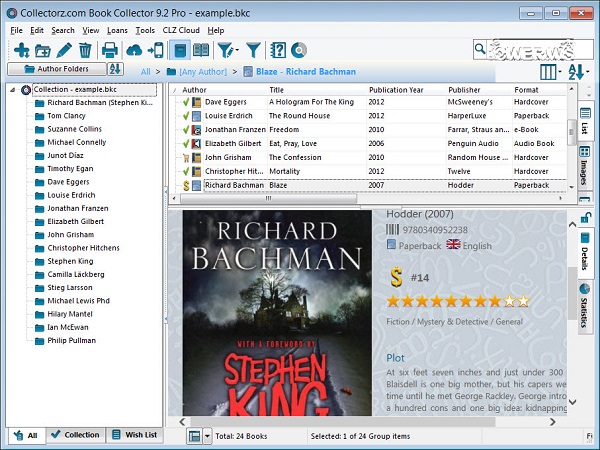Click the Print toolbar icon
The width and height of the screenshot is (600, 450).
pos(109,50)
